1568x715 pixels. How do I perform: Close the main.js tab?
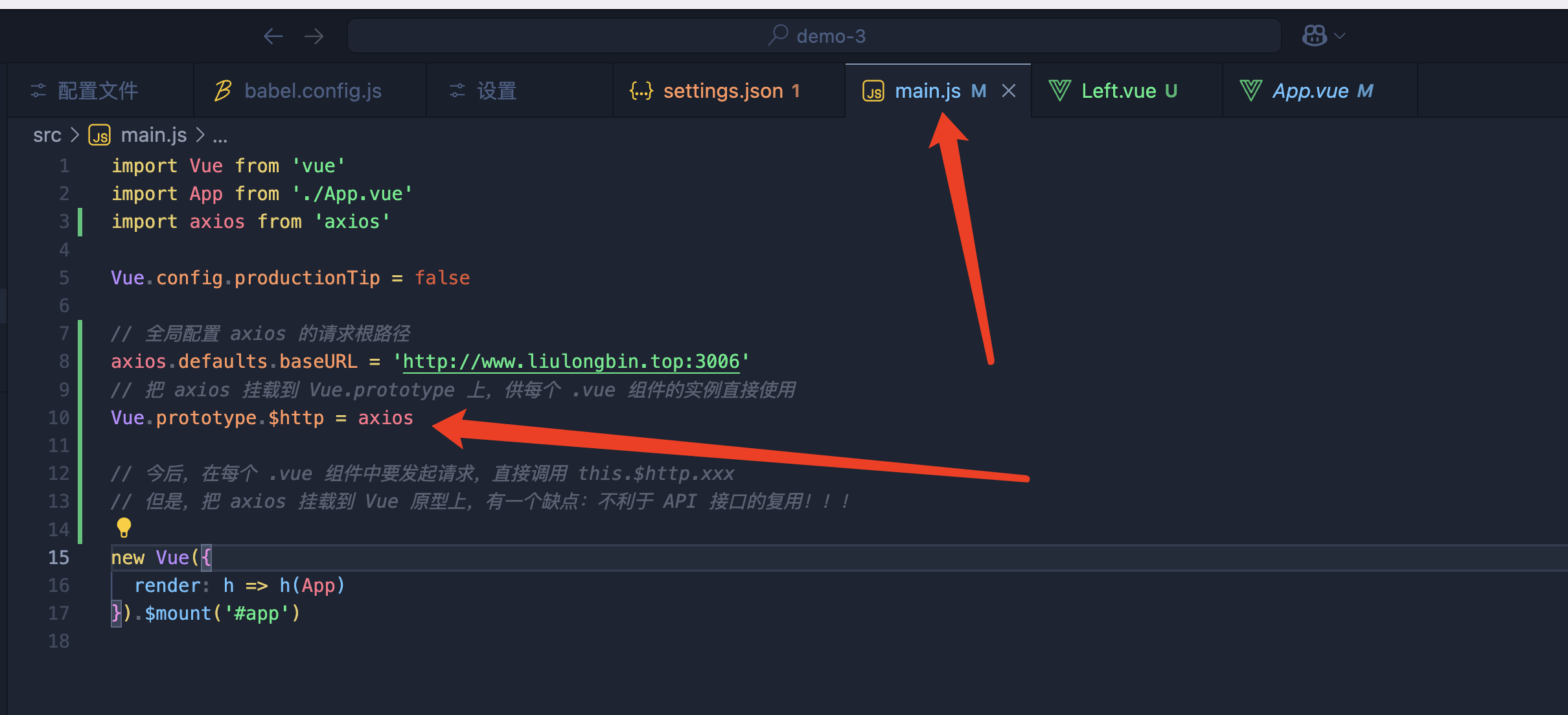pyautogui.click(x=1009, y=91)
